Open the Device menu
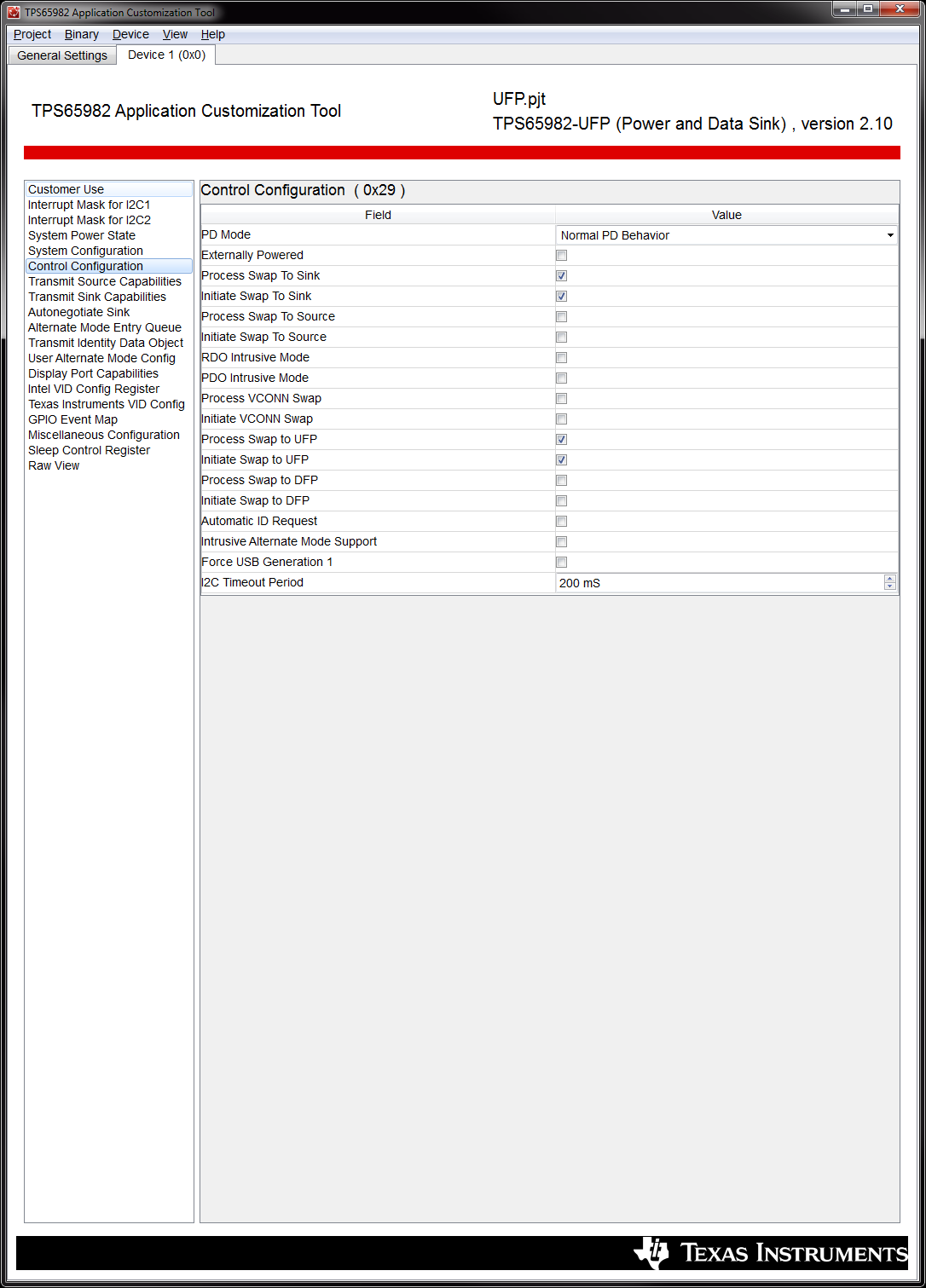The width and height of the screenshot is (926, 1288). [x=130, y=34]
